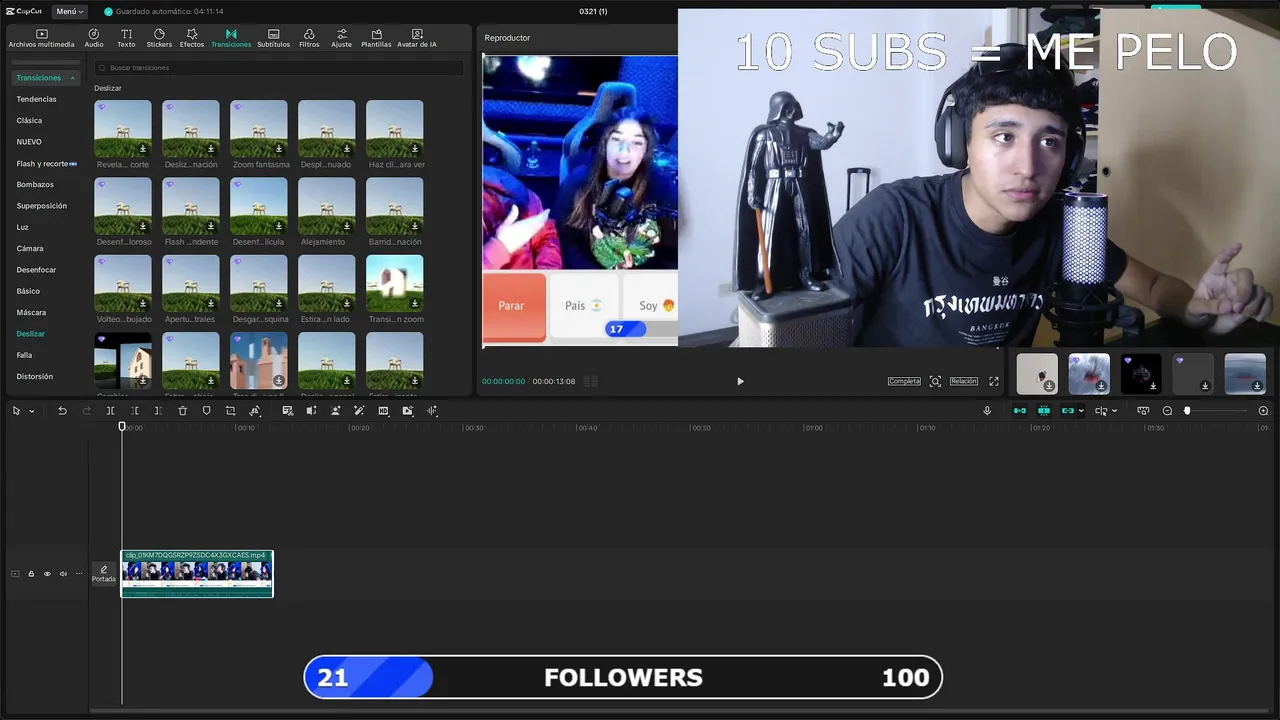The height and width of the screenshot is (720, 1280).
Task: Click the Relación aspect ratio button
Action: 964,381
